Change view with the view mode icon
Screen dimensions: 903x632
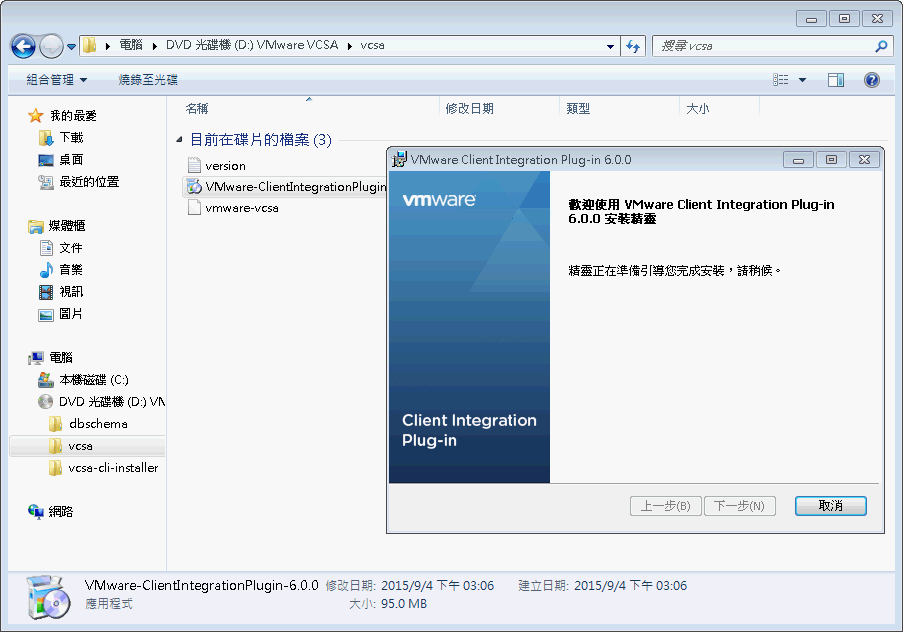[x=780, y=80]
